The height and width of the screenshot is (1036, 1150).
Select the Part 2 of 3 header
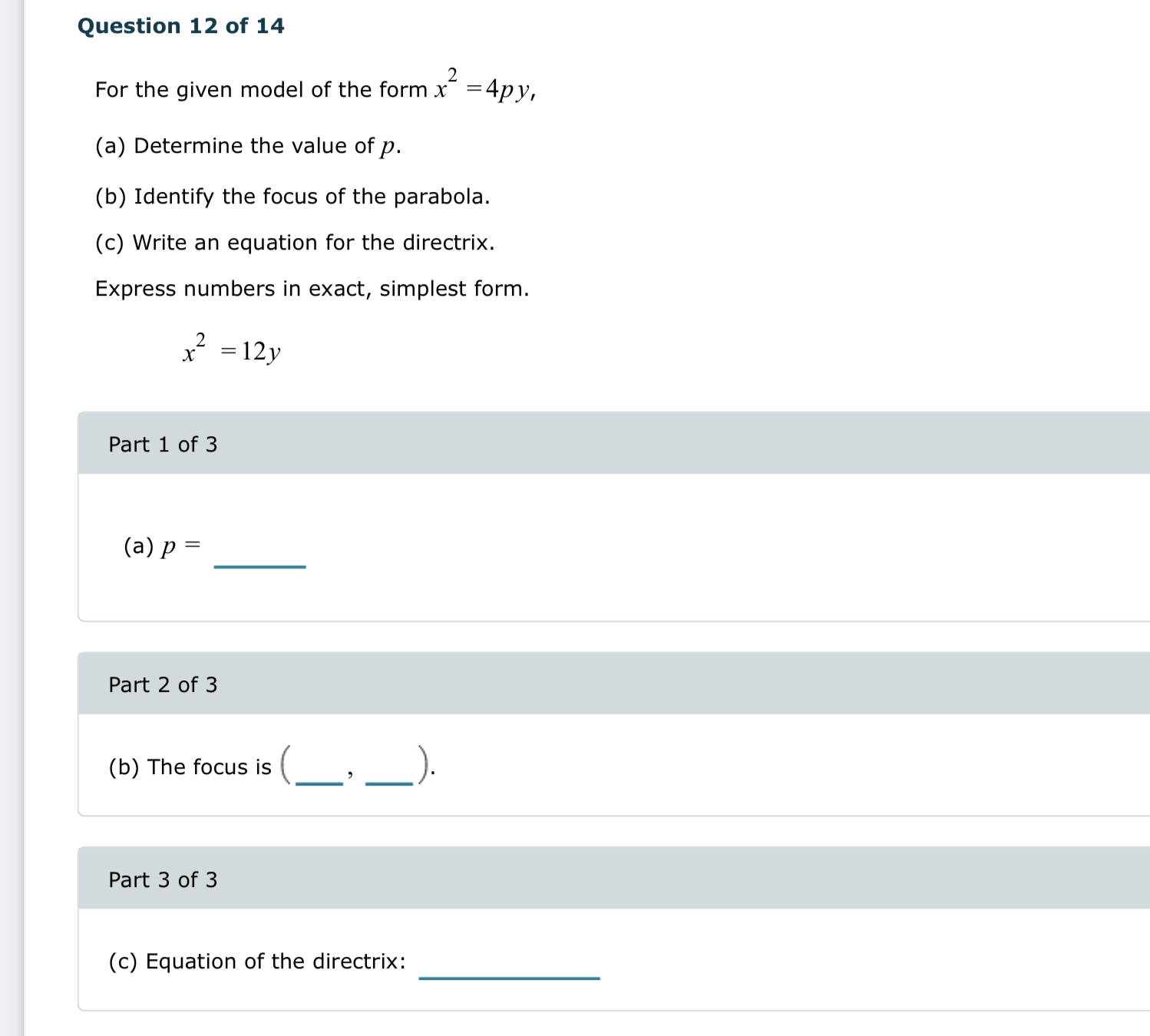coord(162,684)
